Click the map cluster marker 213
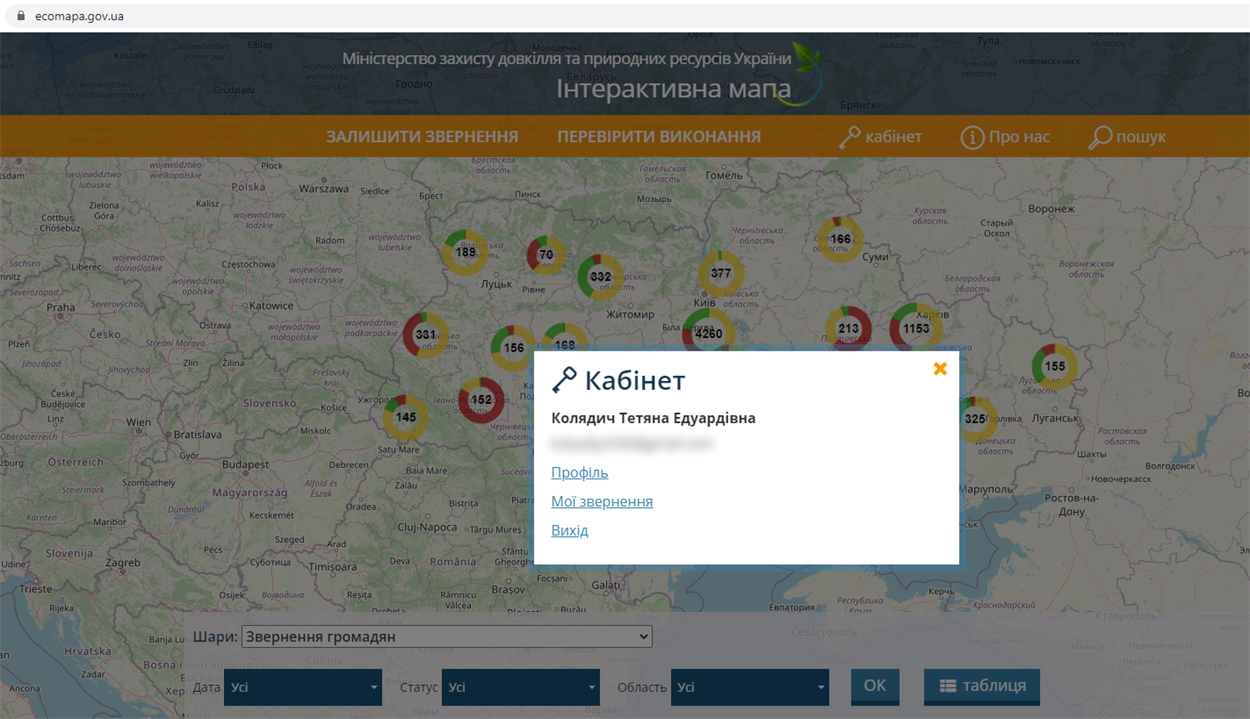Screen dimensions: 1250x719 coord(849,329)
